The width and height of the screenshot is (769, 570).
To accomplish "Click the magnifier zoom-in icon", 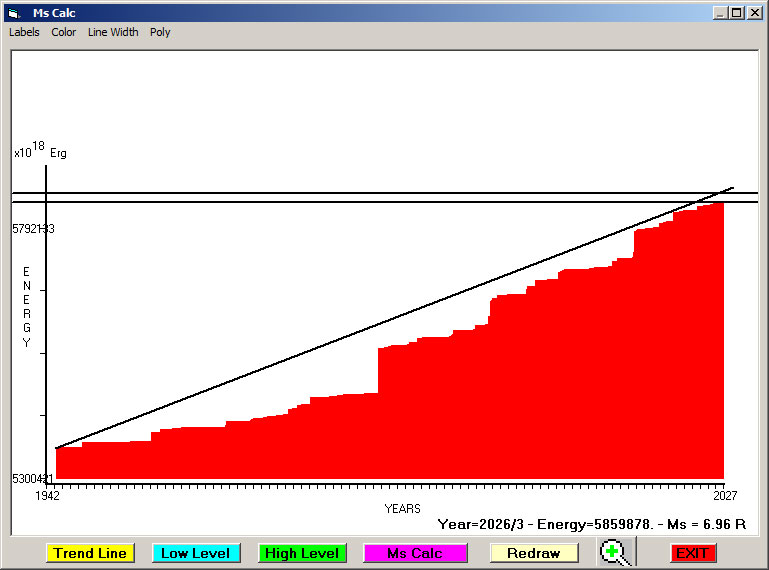I will click(x=616, y=552).
